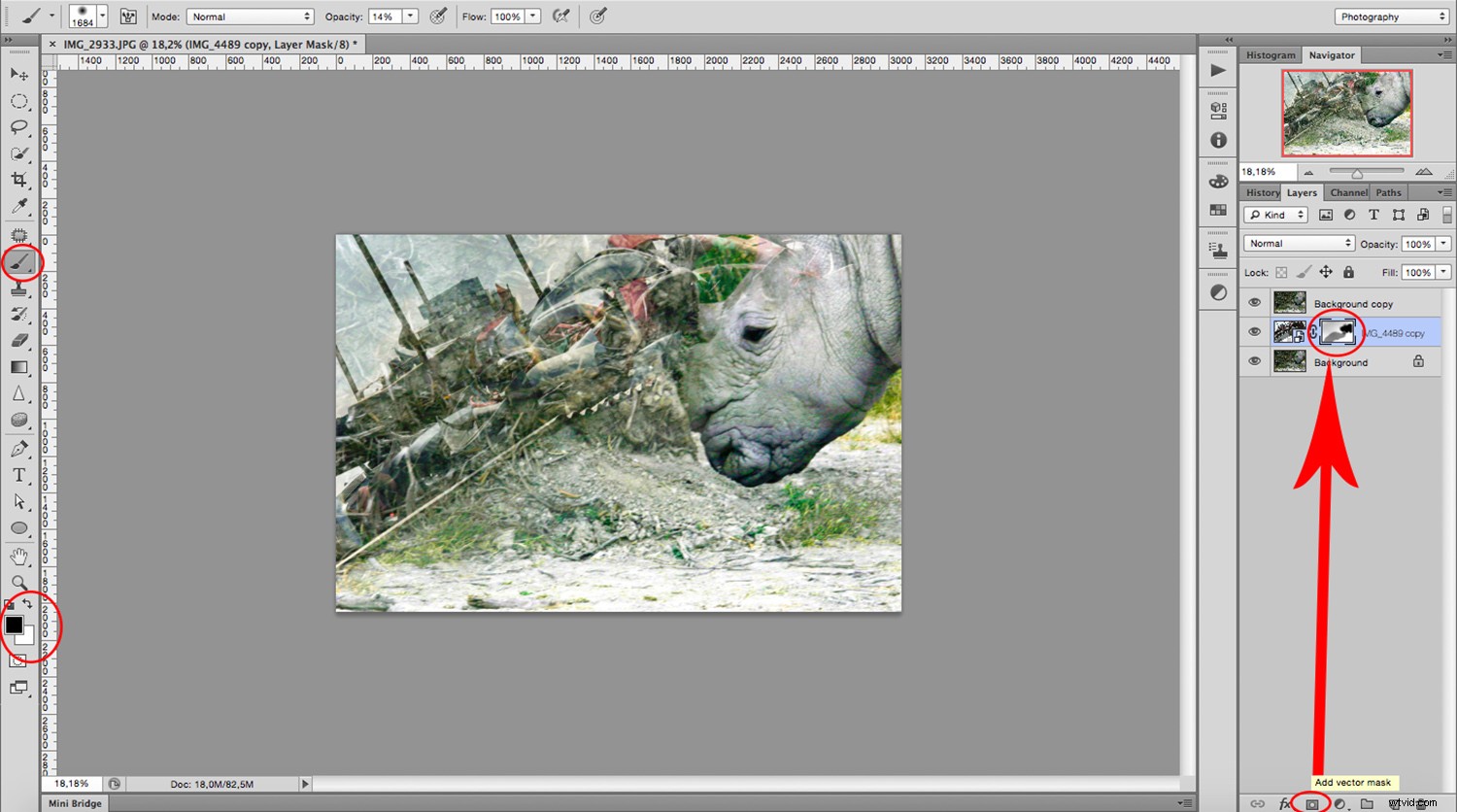This screenshot has height=812, width=1457.
Task: Select the Zoom tool
Action: click(17, 583)
